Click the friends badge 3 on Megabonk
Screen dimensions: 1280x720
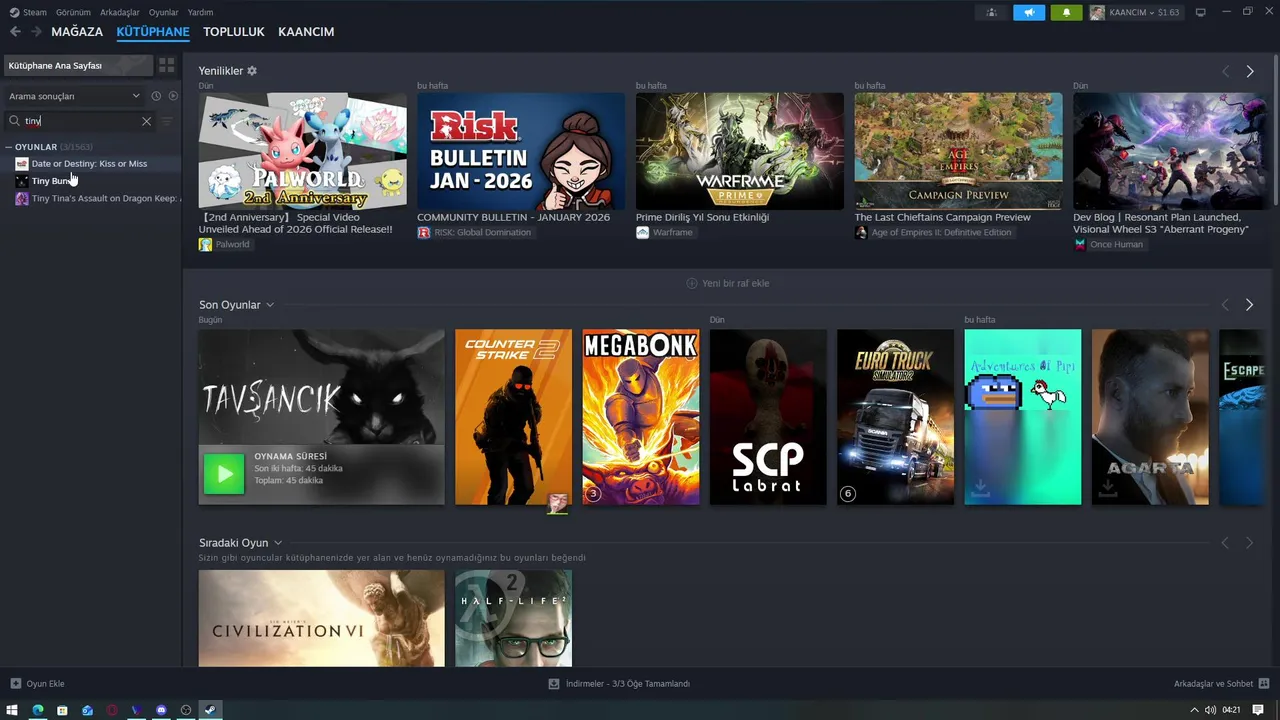pyautogui.click(x=593, y=494)
